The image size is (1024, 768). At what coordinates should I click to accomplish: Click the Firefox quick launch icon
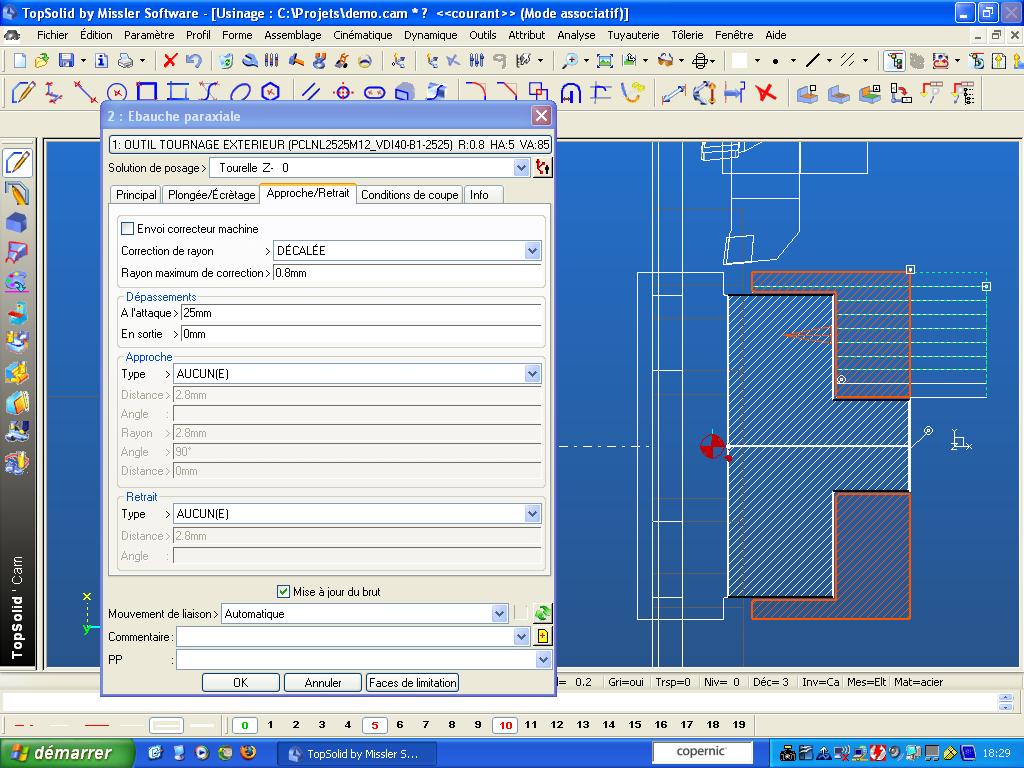[x=248, y=752]
